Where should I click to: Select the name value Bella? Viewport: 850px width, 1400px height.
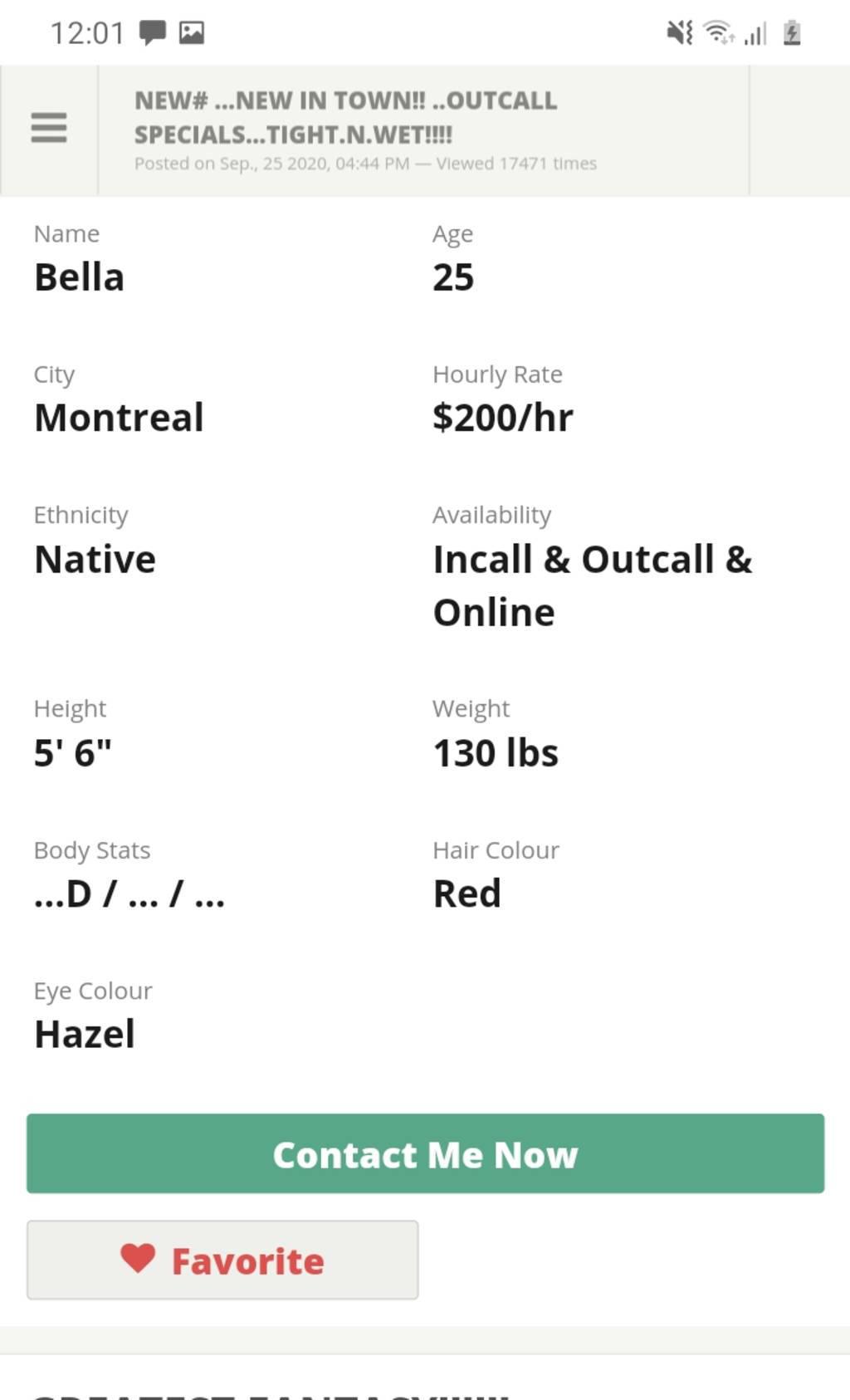(x=79, y=277)
